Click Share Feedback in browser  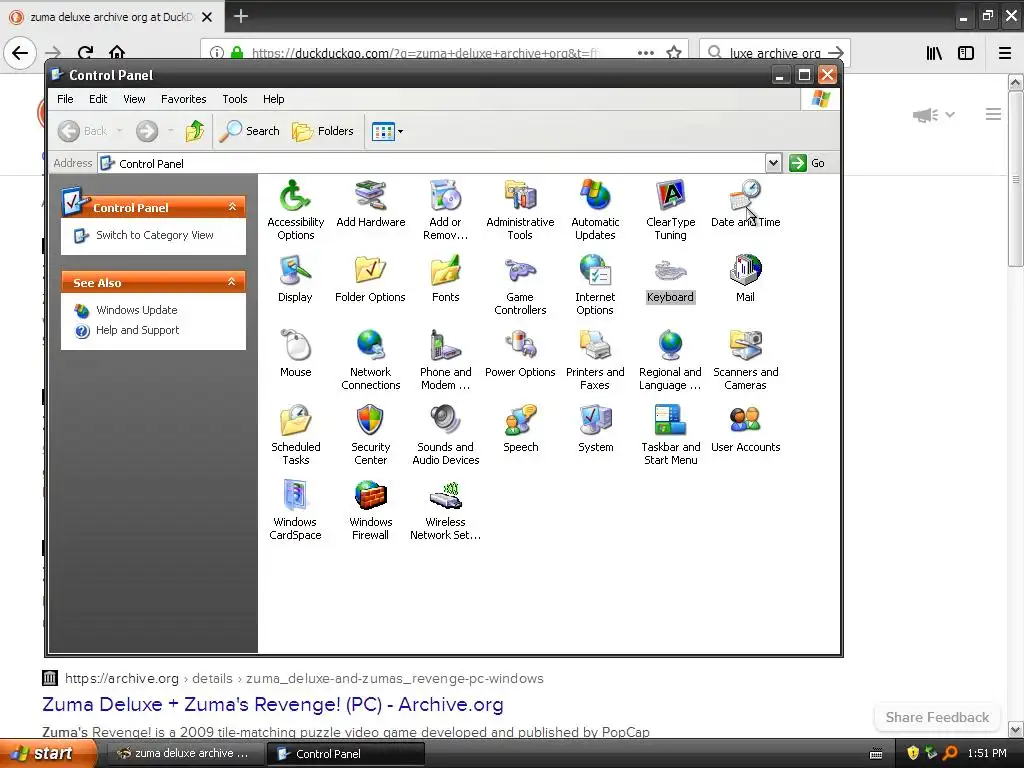coord(937,717)
